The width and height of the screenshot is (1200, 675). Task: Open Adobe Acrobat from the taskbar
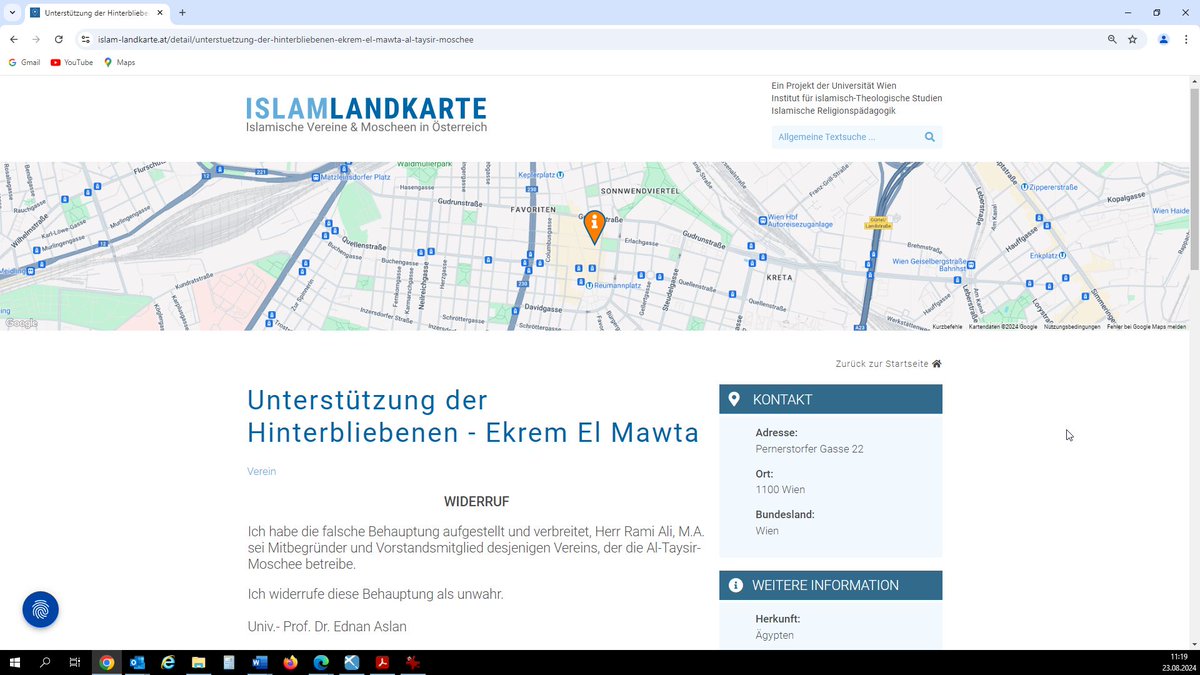(382, 662)
